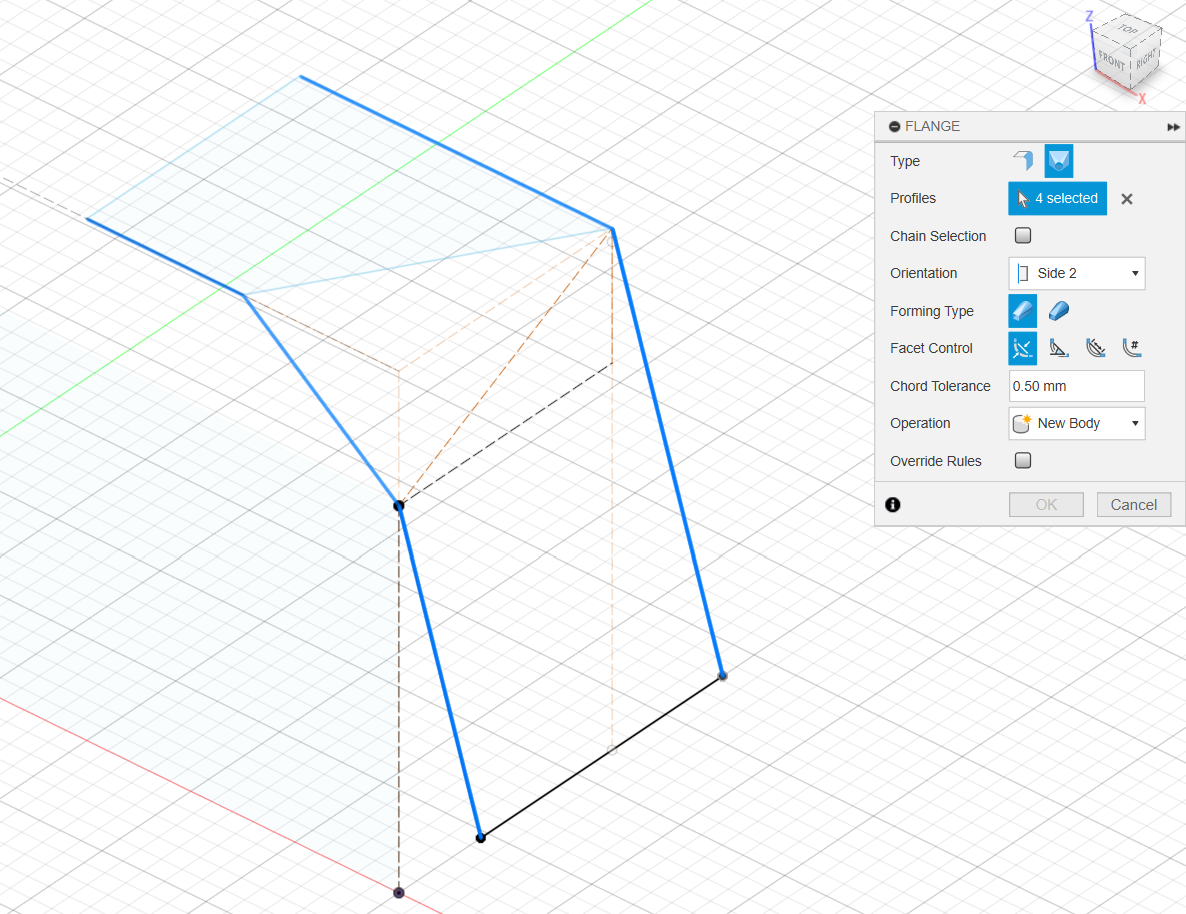
Task: Enable Chain Selection
Action: click(1022, 235)
